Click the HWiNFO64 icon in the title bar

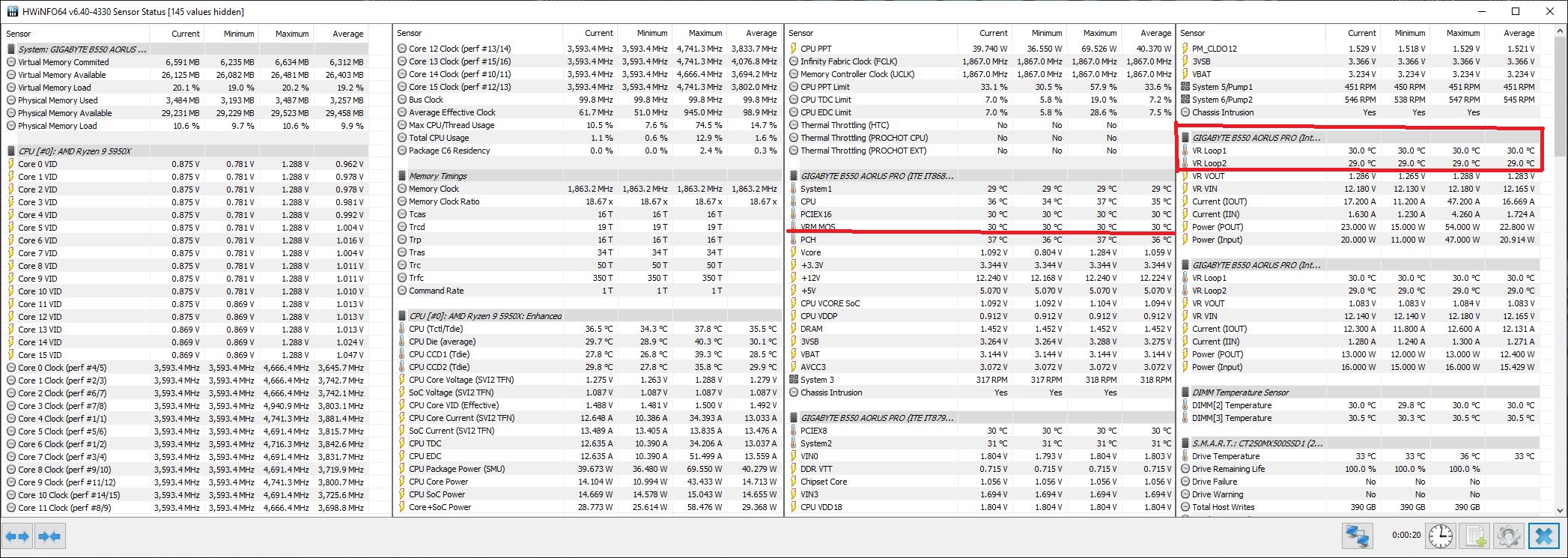tap(13, 11)
